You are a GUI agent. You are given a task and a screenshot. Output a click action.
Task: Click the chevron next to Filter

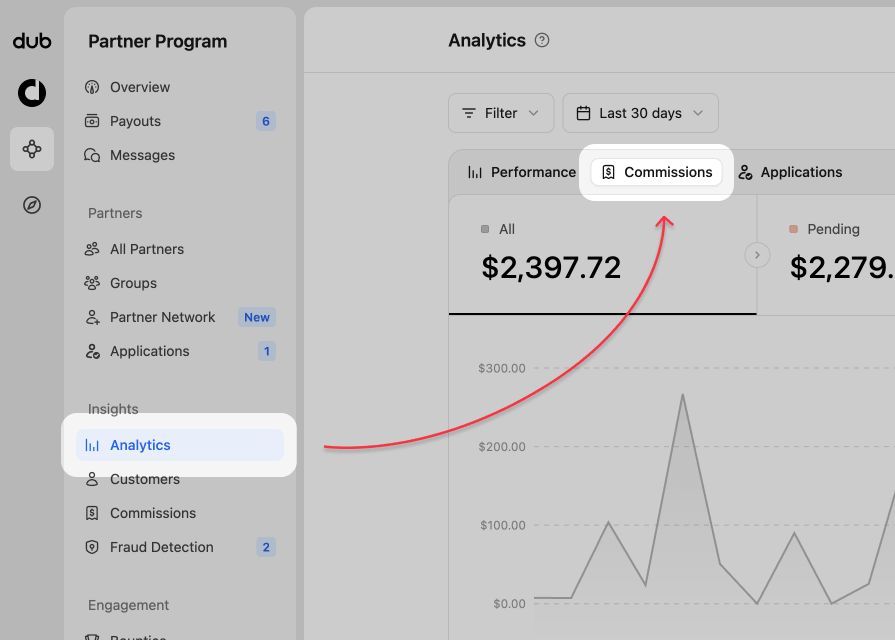[x=534, y=113]
